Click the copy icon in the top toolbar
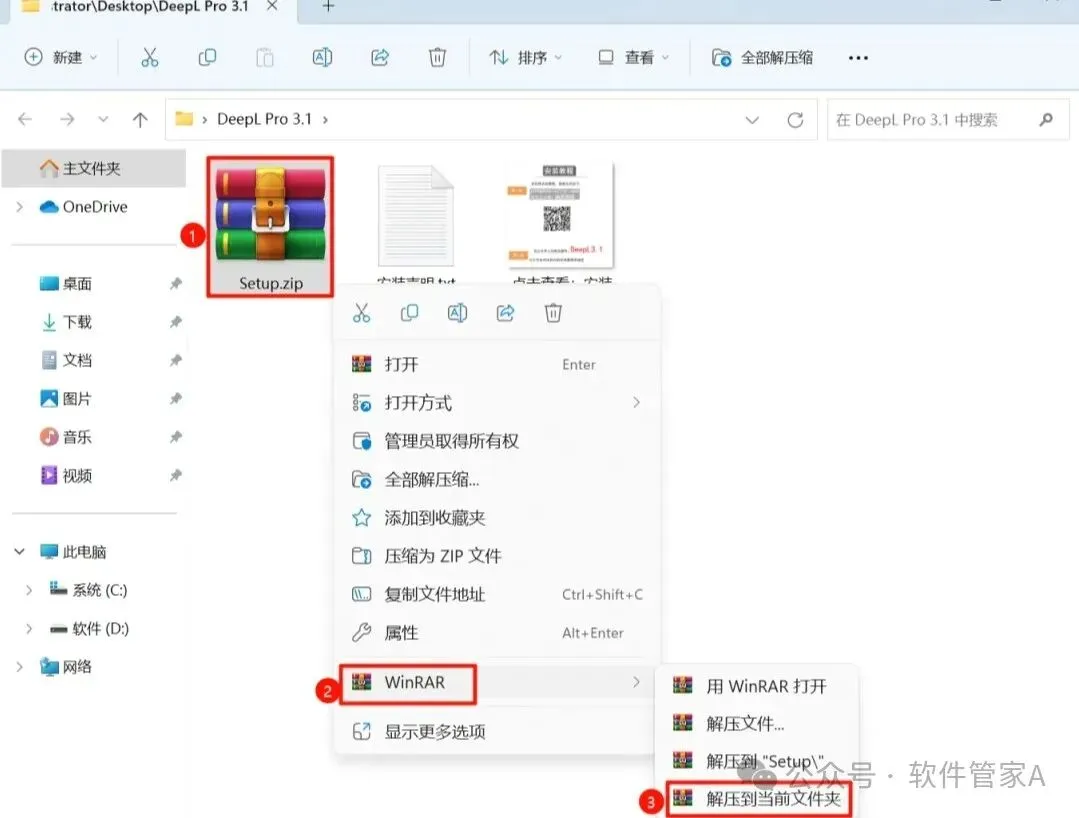Image resolution: width=1079 pixels, height=818 pixels. pyautogui.click(x=207, y=58)
